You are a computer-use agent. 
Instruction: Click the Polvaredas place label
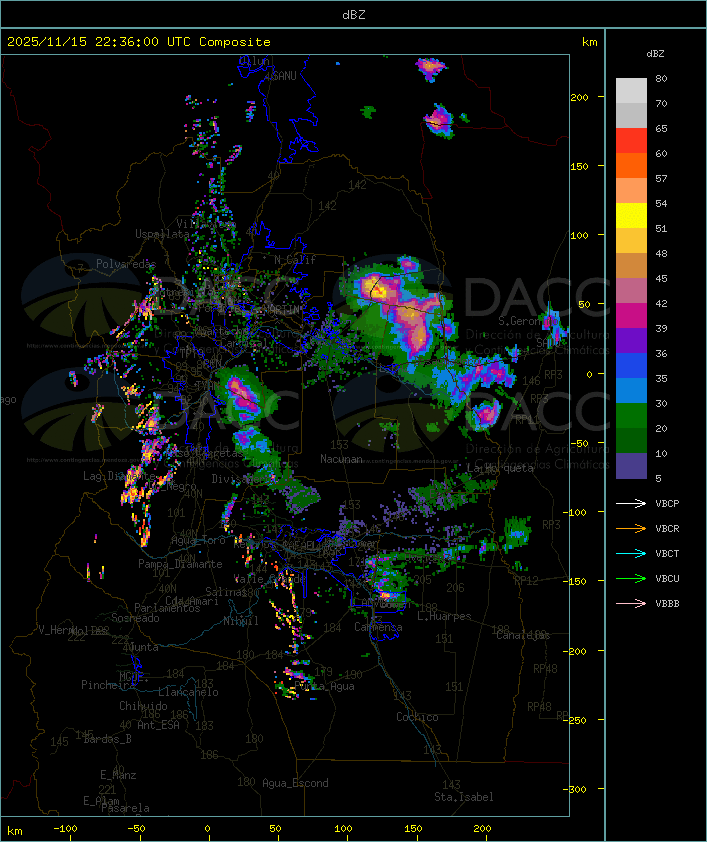coord(126,264)
